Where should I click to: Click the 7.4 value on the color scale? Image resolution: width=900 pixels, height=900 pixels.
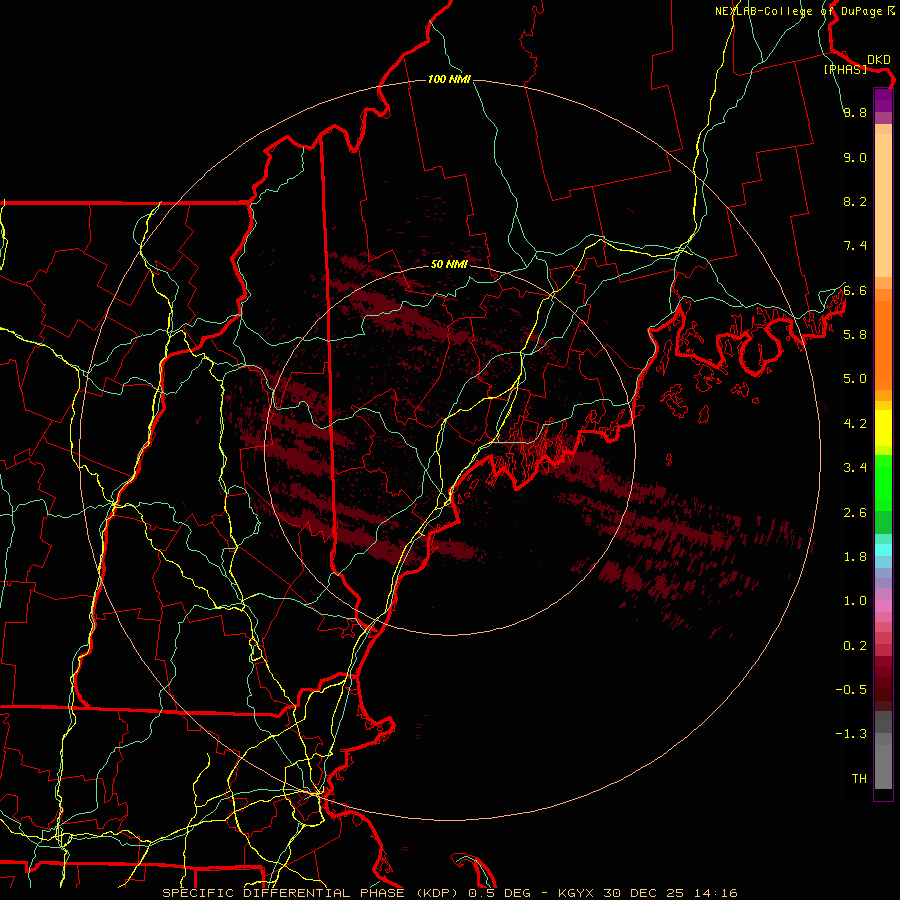pyautogui.click(x=855, y=246)
